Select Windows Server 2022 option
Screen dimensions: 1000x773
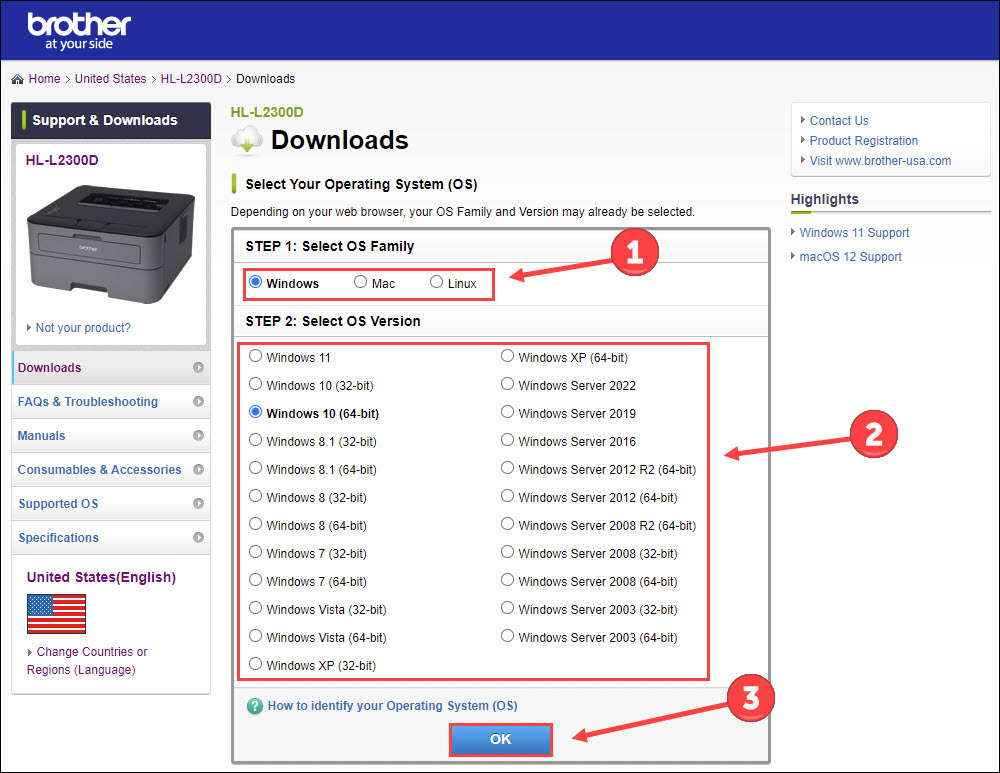click(508, 385)
